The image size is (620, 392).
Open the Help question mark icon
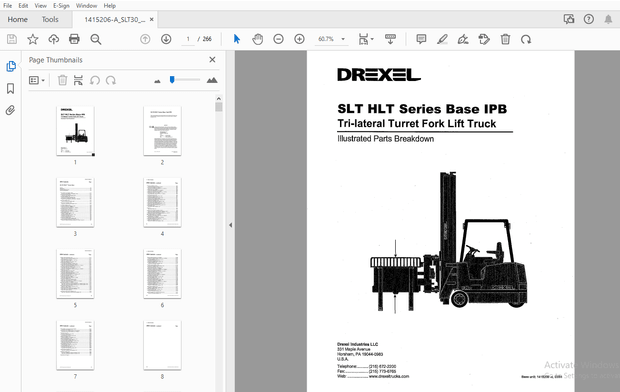[x=589, y=19]
